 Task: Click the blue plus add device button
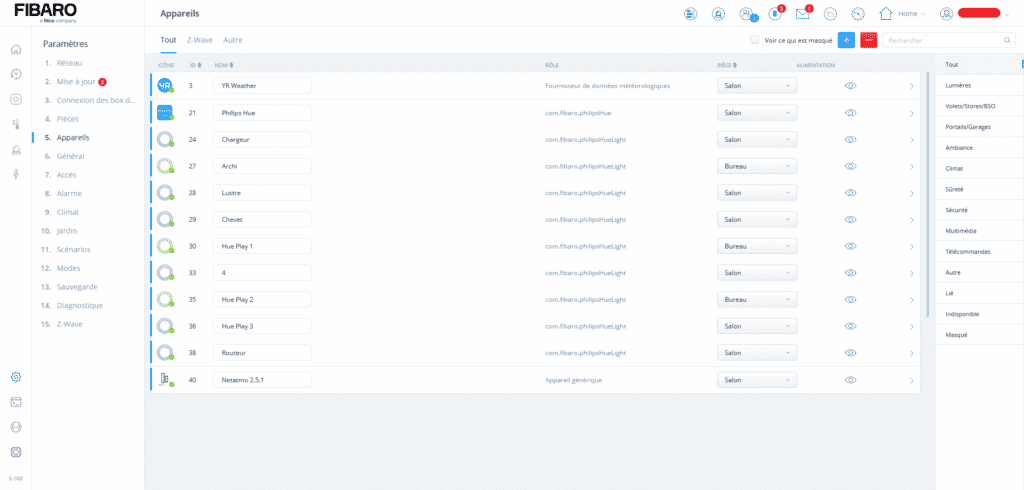(846, 40)
